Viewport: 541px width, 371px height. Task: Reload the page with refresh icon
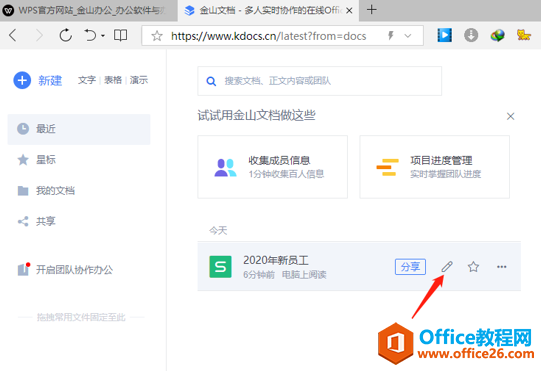point(66,35)
